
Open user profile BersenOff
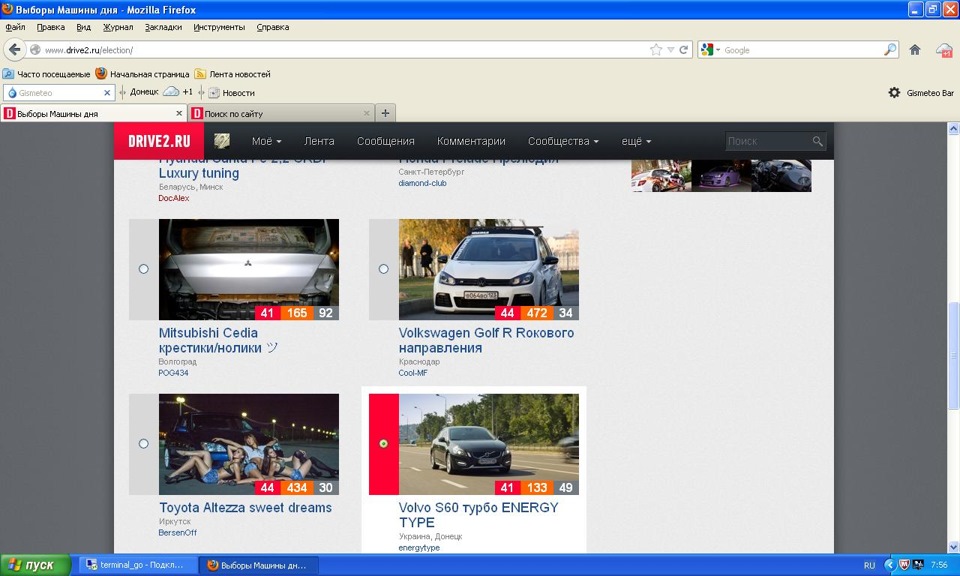click(x=178, y=533)
